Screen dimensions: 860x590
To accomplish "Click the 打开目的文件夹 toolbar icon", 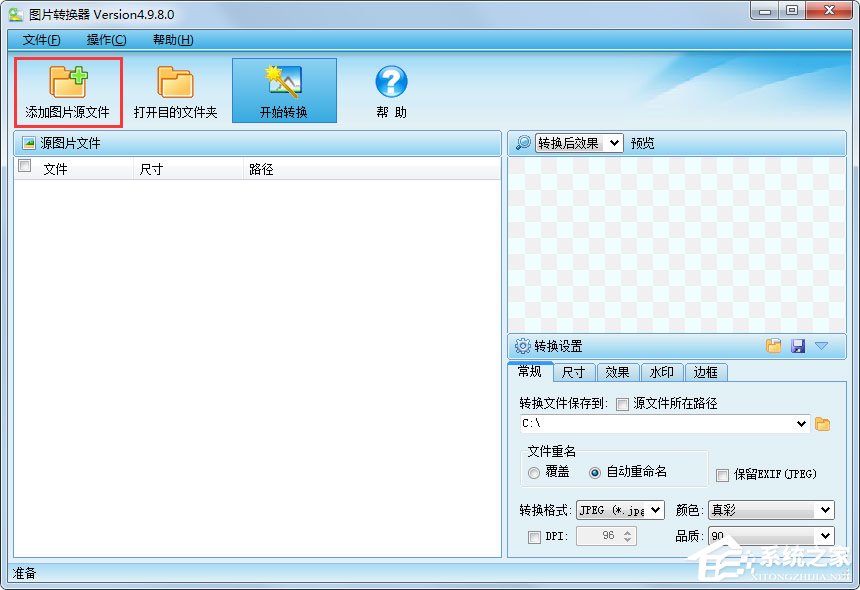I will point(176,90).
